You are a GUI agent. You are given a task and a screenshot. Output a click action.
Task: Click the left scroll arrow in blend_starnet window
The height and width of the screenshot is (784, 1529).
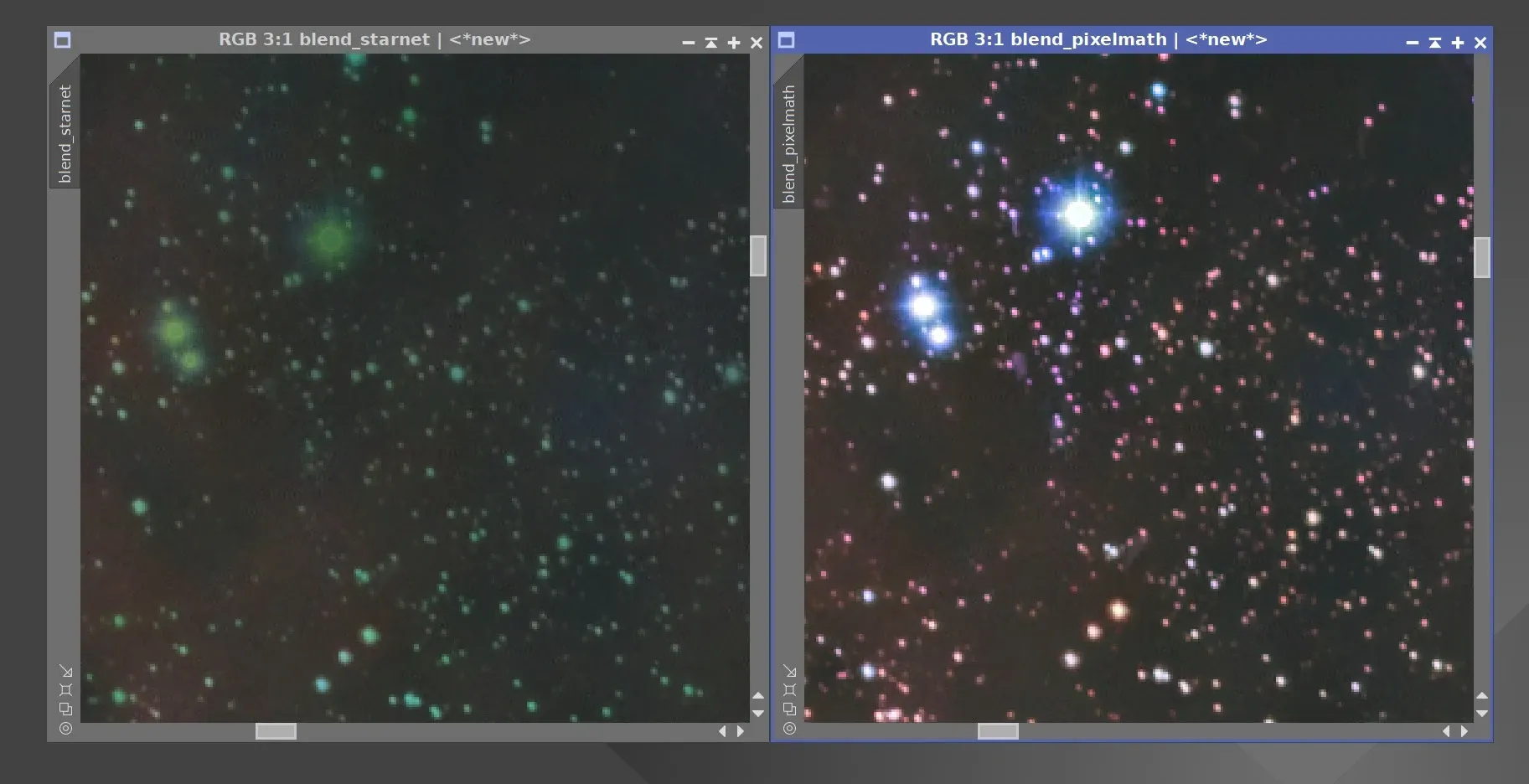tap(722, 731)
